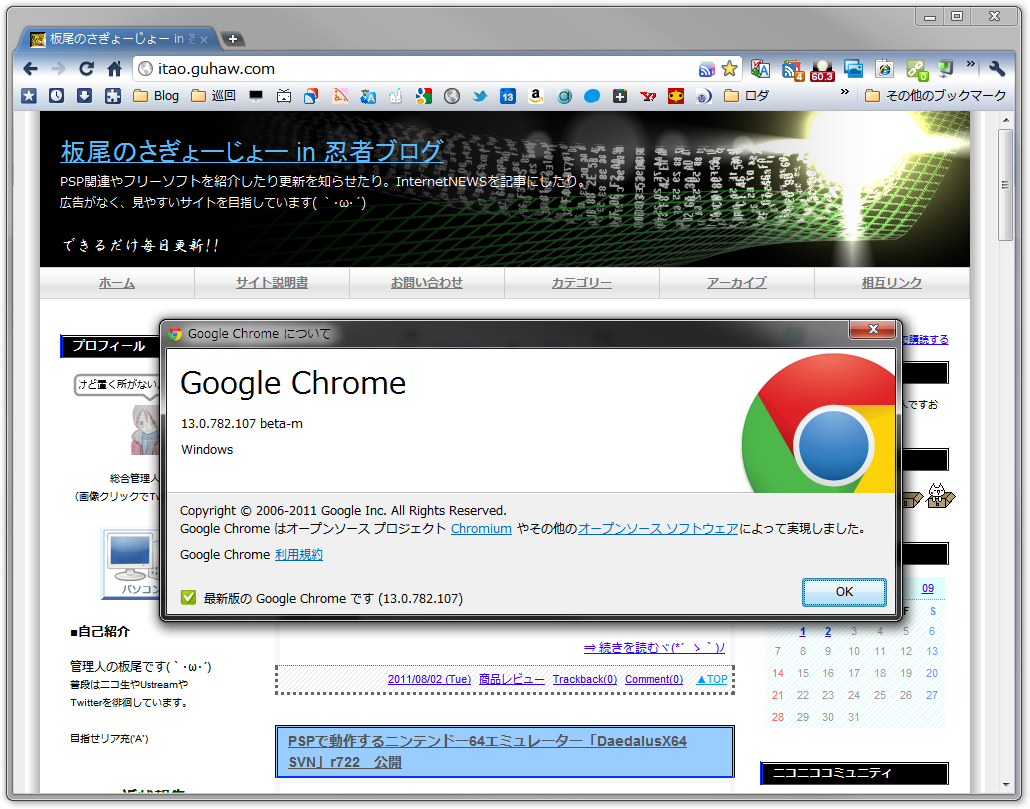1030x809 pixels.
Task: Select calendar day 1 link
Action: click(x=803, y=632)
